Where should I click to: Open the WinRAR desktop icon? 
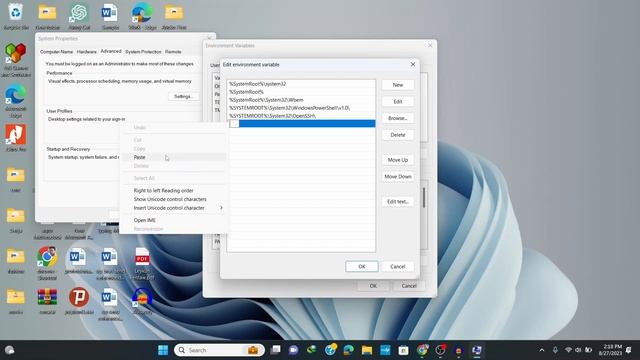[x=47, y=301]
